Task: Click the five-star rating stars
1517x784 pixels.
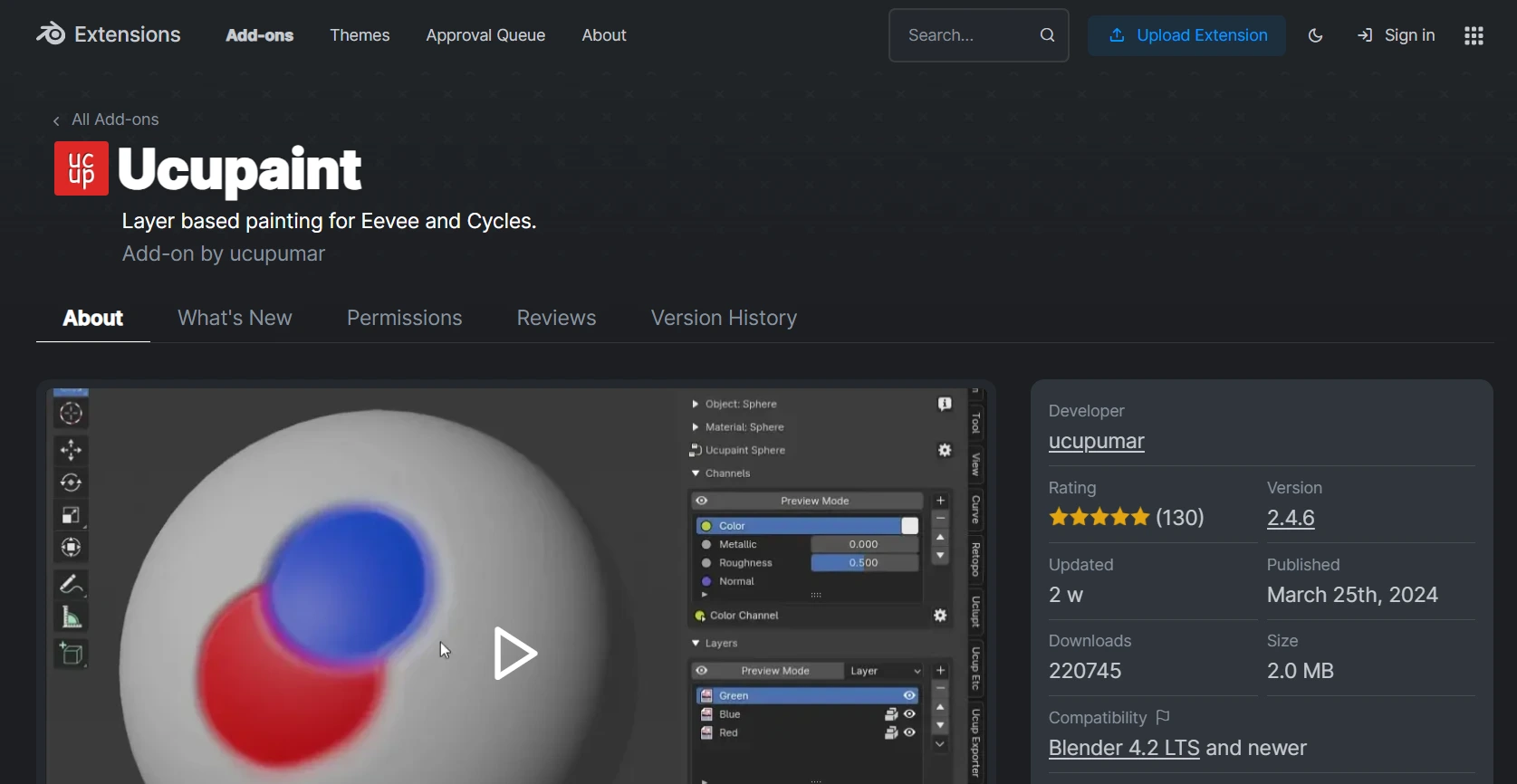Action: pyautogui.click(x=1099, y=518)
